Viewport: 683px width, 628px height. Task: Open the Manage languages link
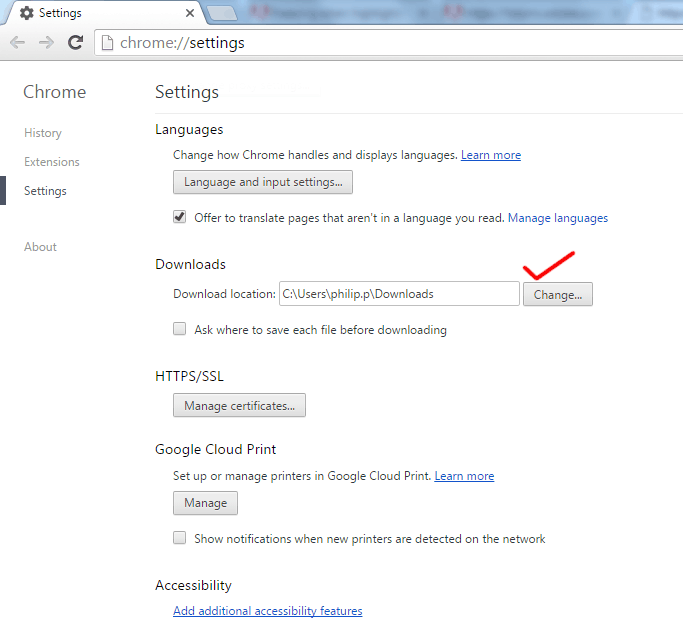pos(558,218)
